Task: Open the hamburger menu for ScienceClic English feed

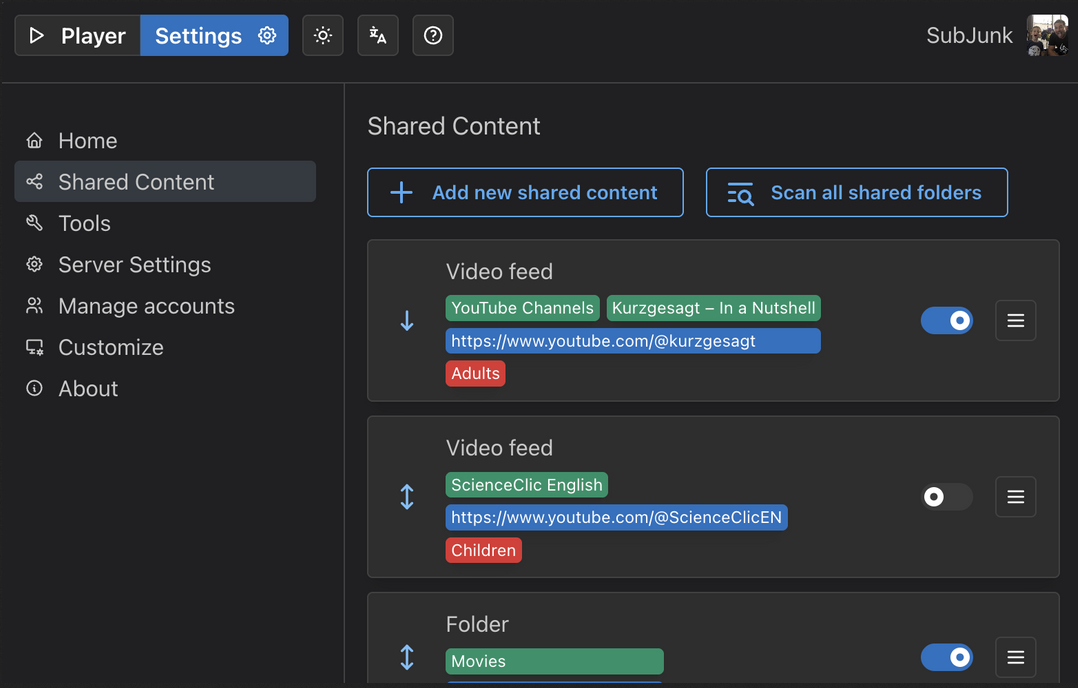Action: [1015, 497]
